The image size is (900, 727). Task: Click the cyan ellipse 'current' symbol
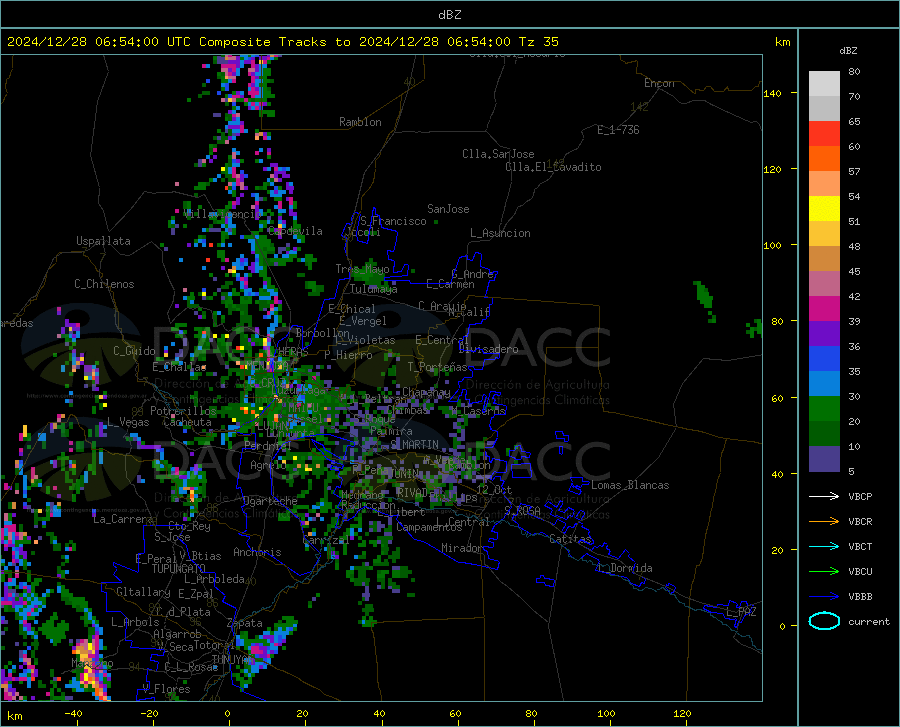[x=824, y=621]
